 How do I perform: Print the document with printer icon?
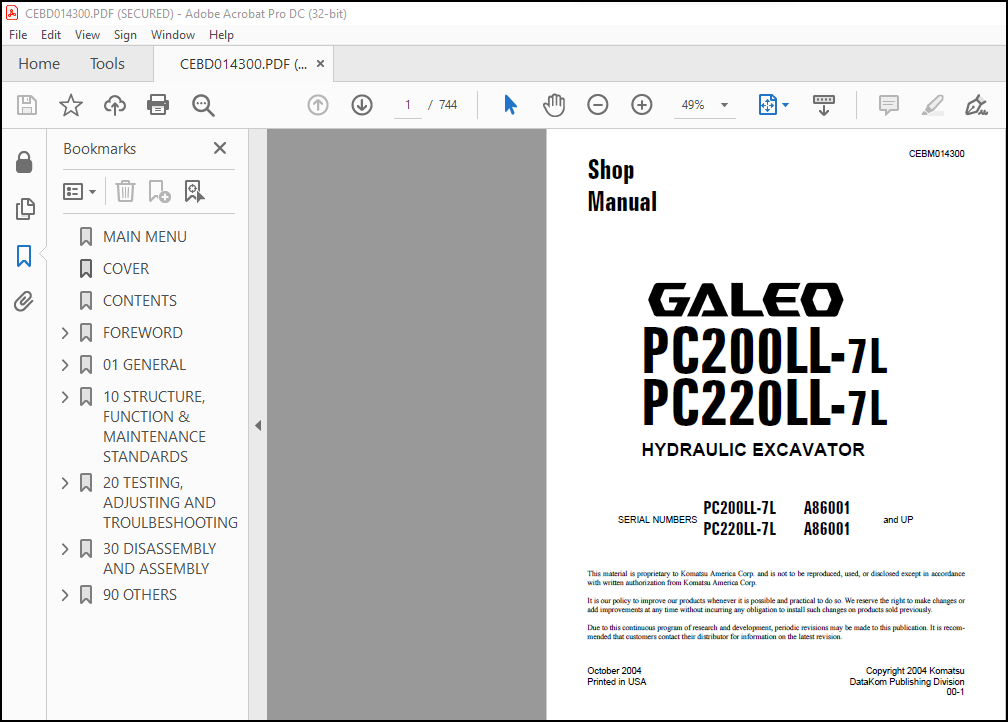point(158,105)
